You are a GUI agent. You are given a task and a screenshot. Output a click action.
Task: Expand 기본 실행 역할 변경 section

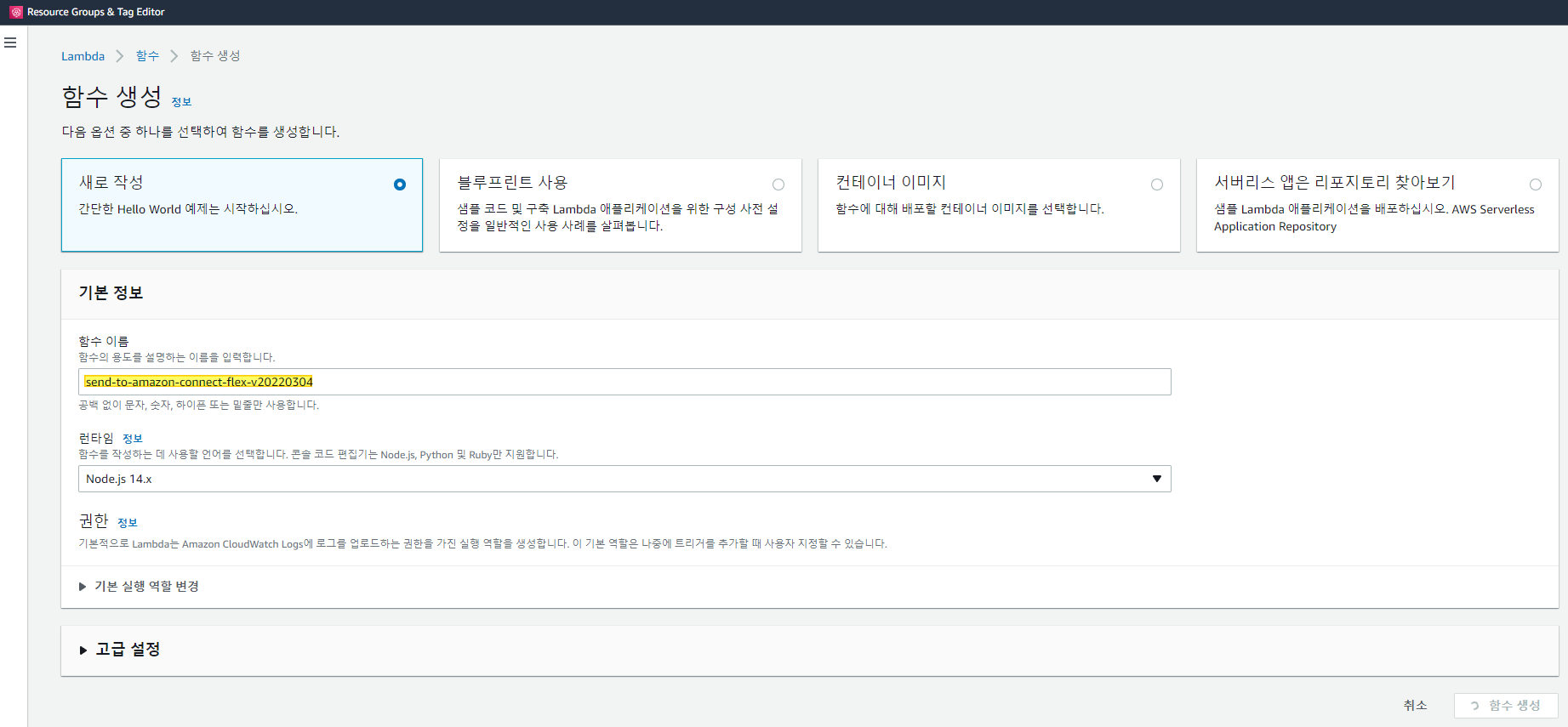click(139, 587)
